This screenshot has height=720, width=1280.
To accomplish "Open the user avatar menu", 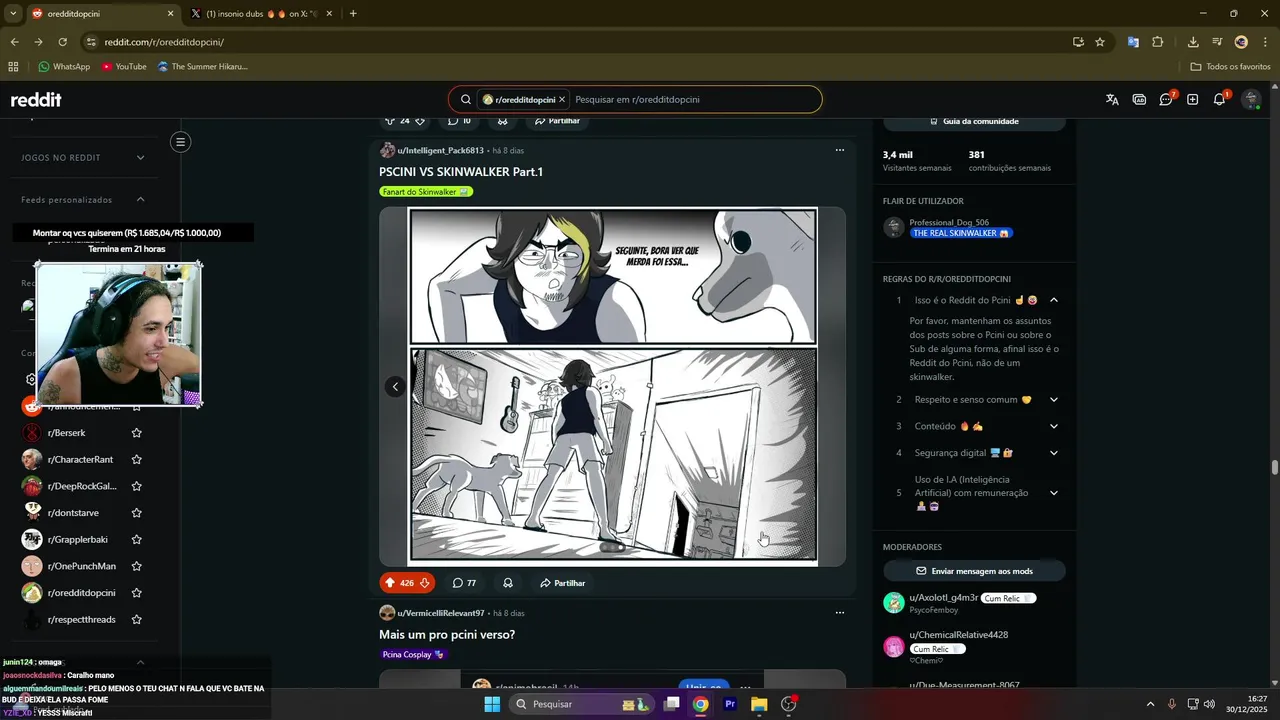I will 1251,99.
